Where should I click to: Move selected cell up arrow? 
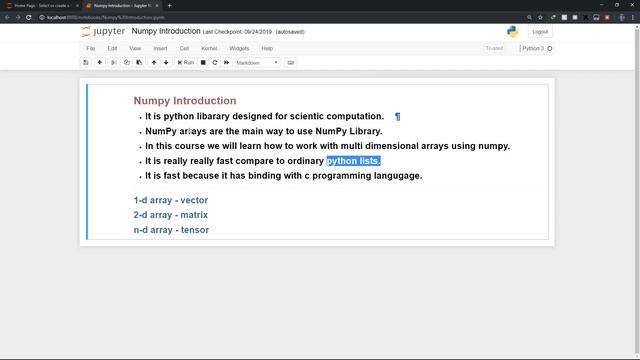pos(154,62)
